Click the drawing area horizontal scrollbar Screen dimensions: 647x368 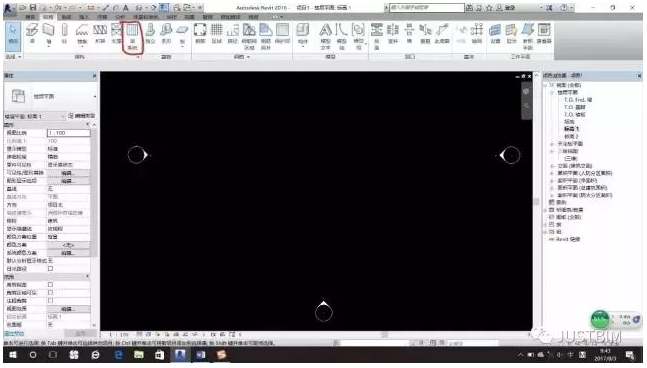tap(384, 335)
